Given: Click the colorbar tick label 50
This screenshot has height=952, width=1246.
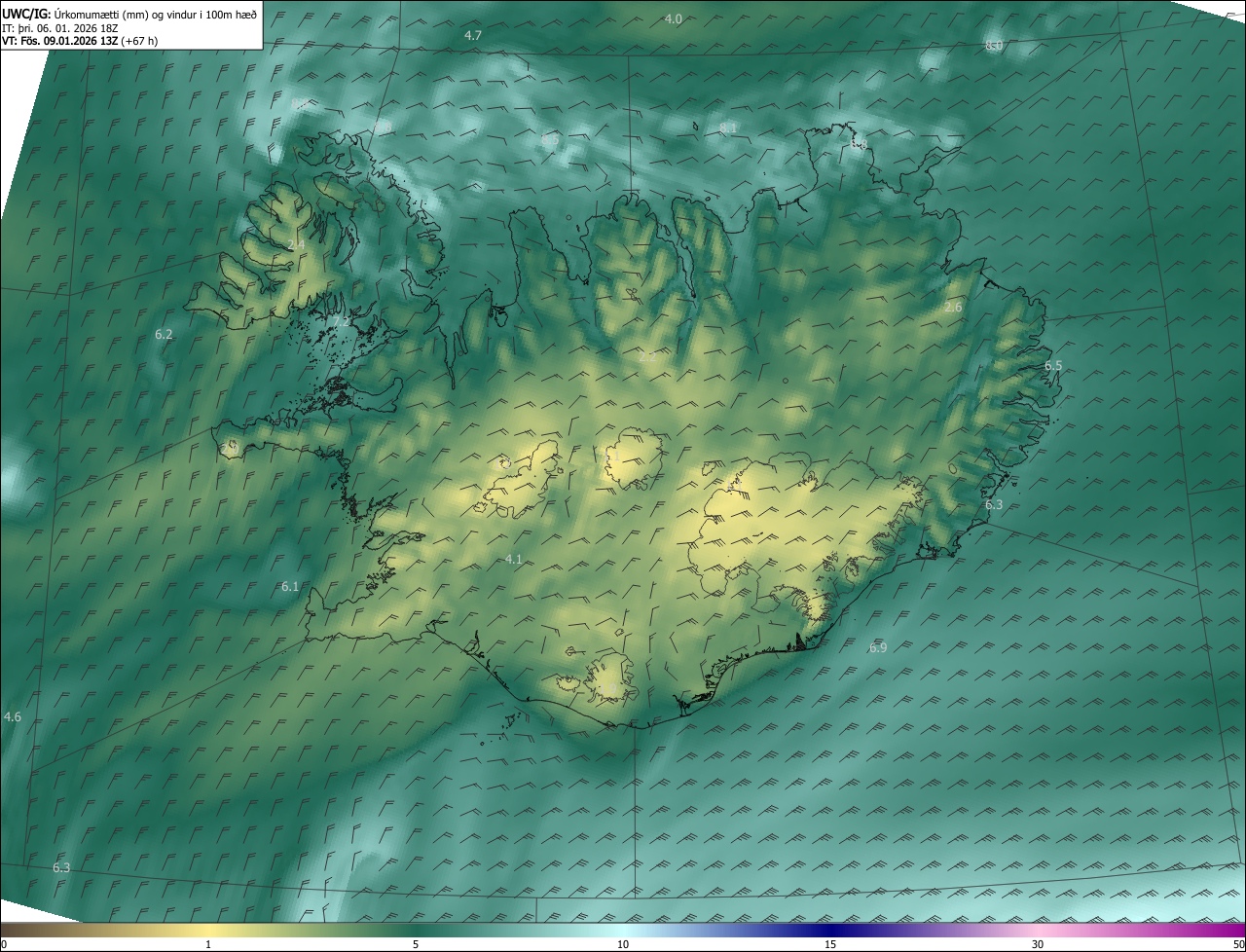Looking at the screenshot, I should pyautogui.click(x=1238, y=945).
